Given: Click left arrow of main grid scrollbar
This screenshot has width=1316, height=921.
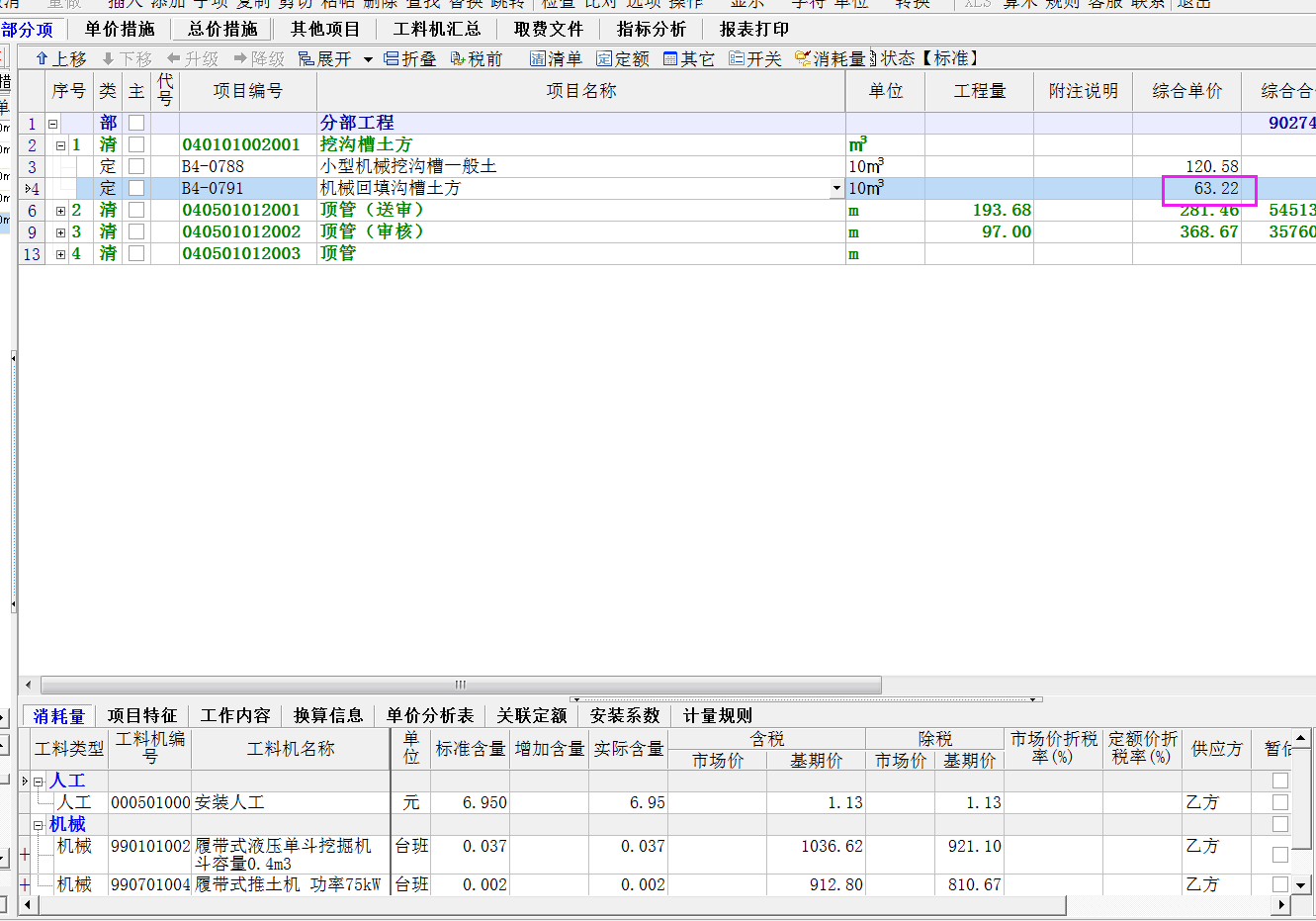Looking at the screenshot, I should pos(28,685).
